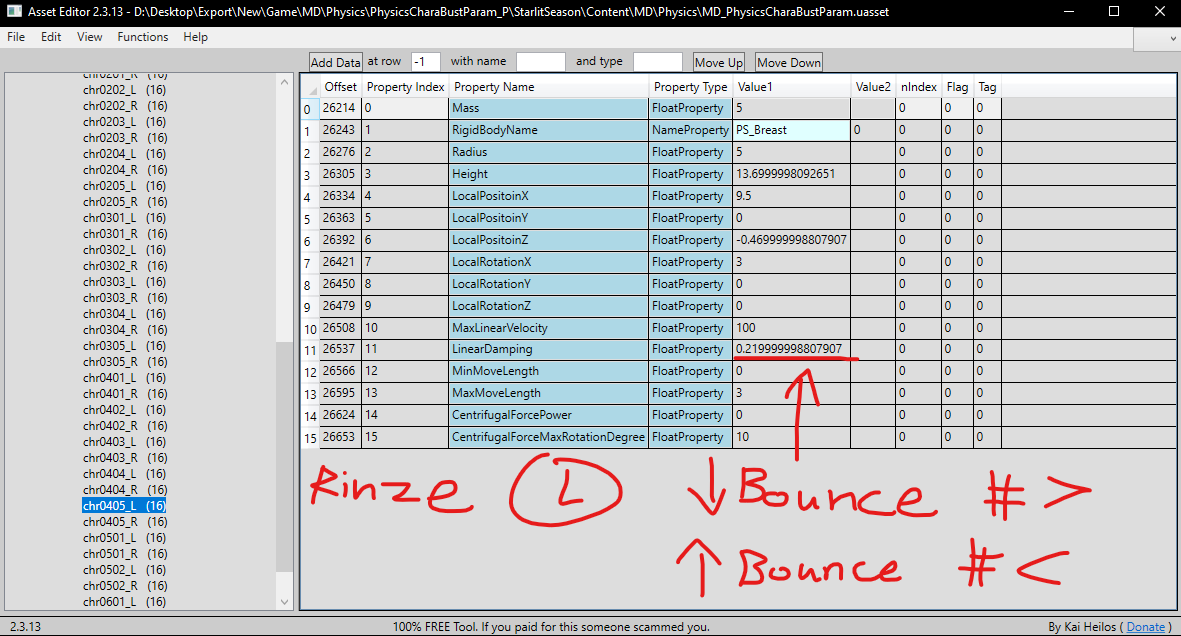This screenshot has height=636, width=1181.
Task: Click the LocalPositoinX value 9.5
Action: pyautogui.click(x=792, y=196)
